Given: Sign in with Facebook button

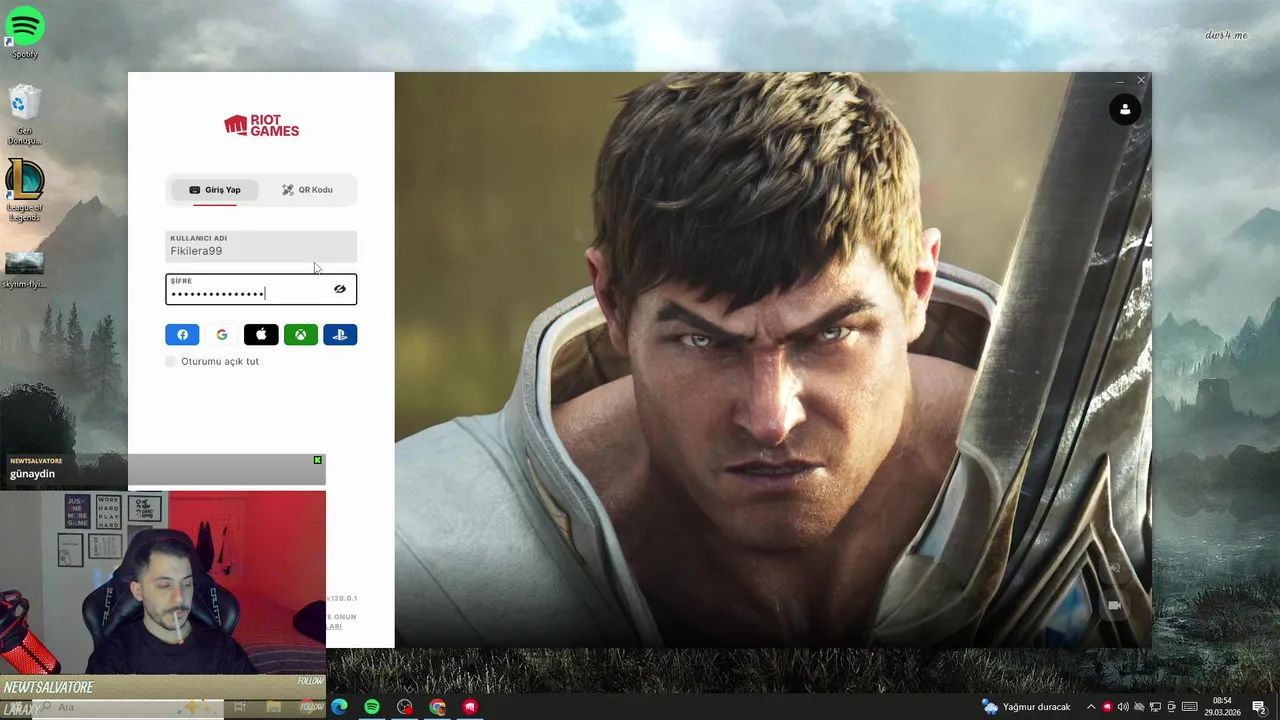Looking at the screenshot, I should pos(182,335).
